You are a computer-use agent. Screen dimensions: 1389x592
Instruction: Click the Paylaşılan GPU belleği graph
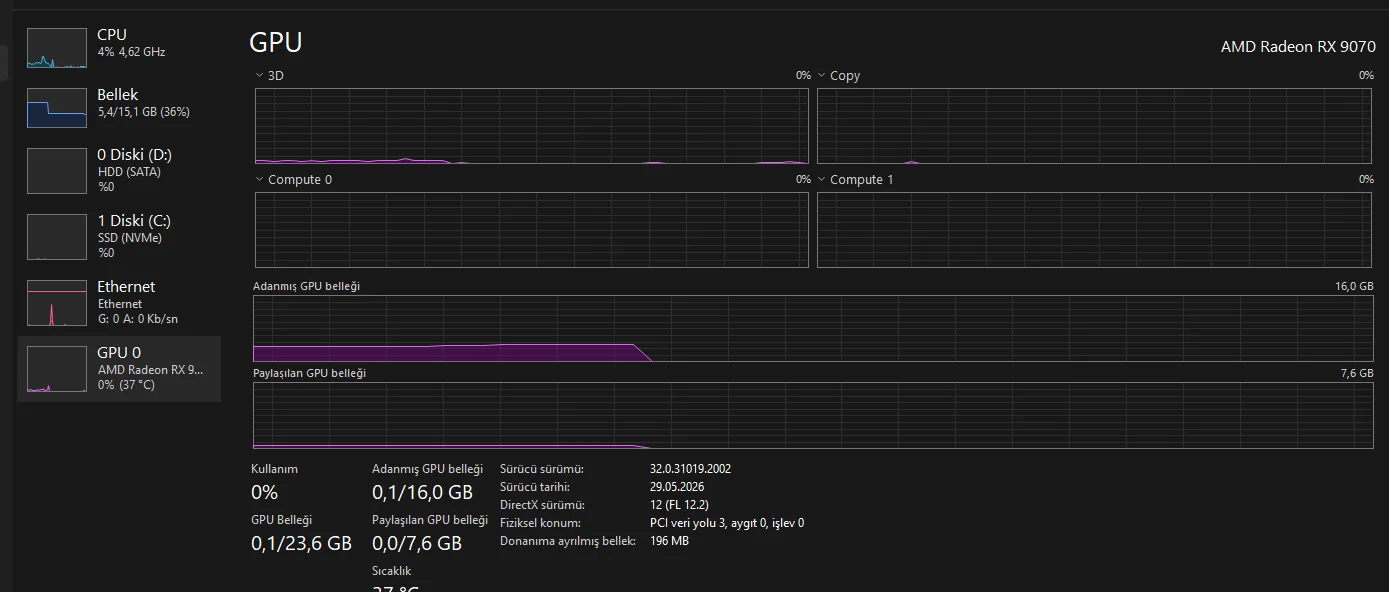click(x=814, y=415)
